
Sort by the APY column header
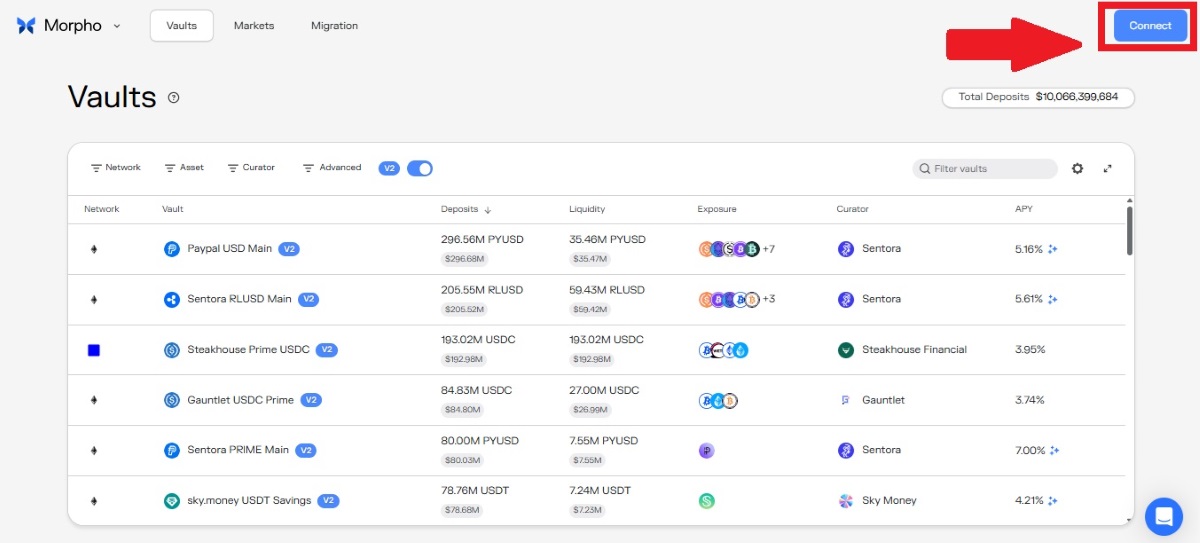(1024, 209)
